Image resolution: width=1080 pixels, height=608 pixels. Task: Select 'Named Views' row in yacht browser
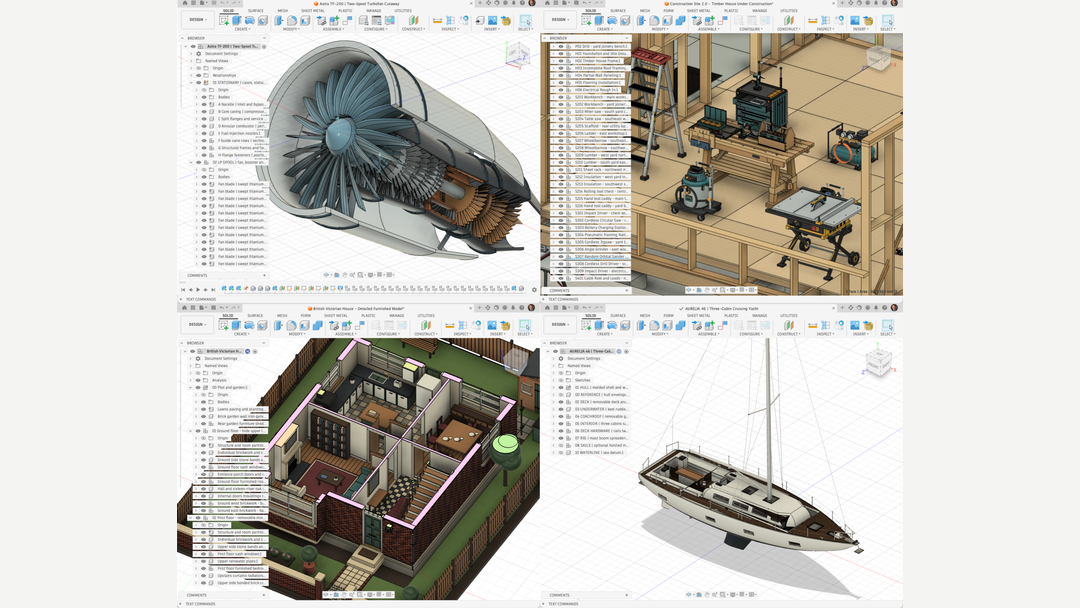[x=579, y=366]
